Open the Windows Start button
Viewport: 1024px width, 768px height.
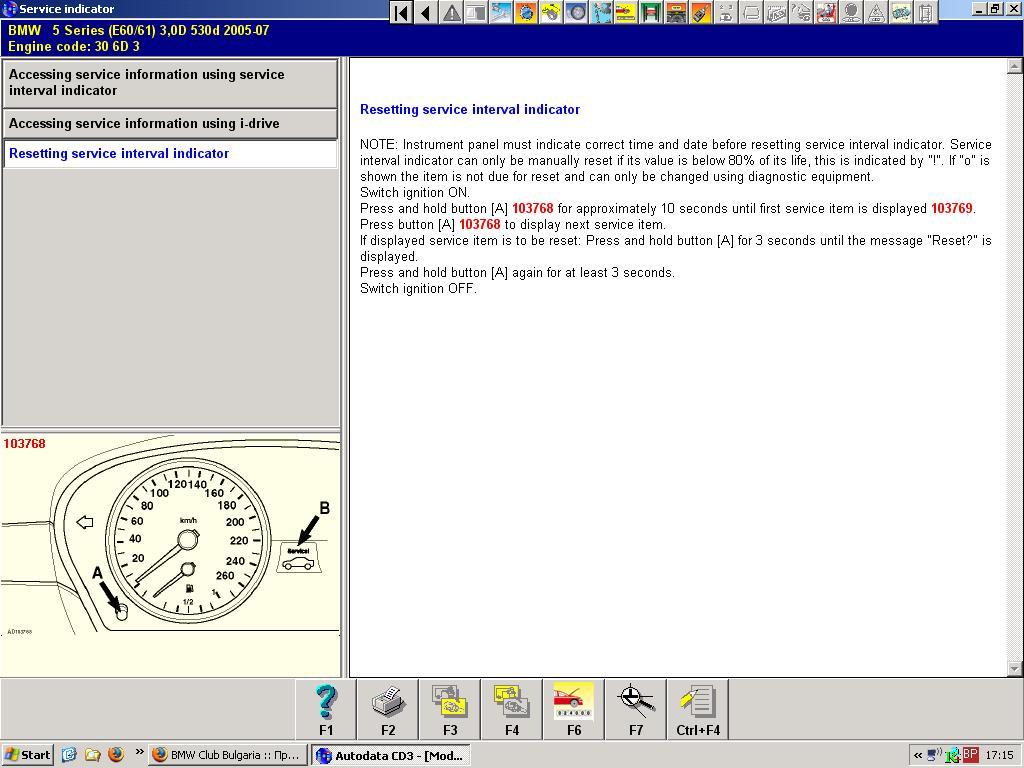(27, 755)
